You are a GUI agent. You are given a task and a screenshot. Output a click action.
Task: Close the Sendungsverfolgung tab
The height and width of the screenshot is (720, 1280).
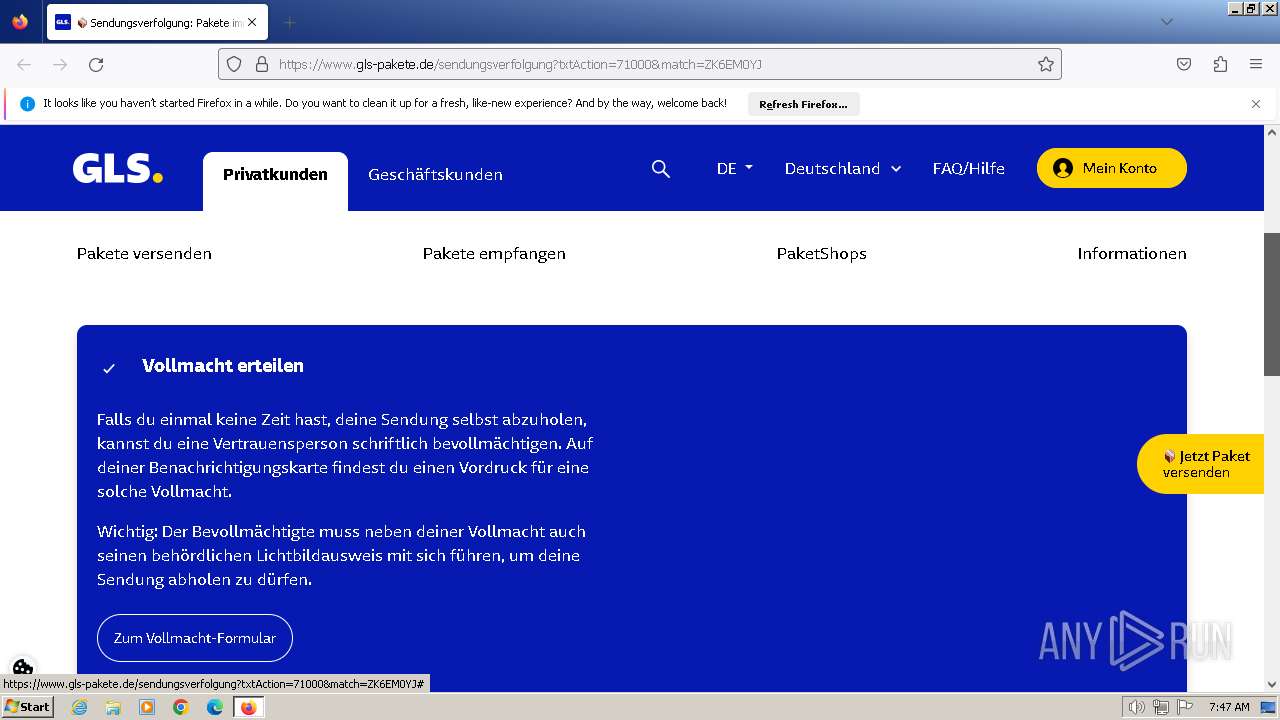coord(251,22)
